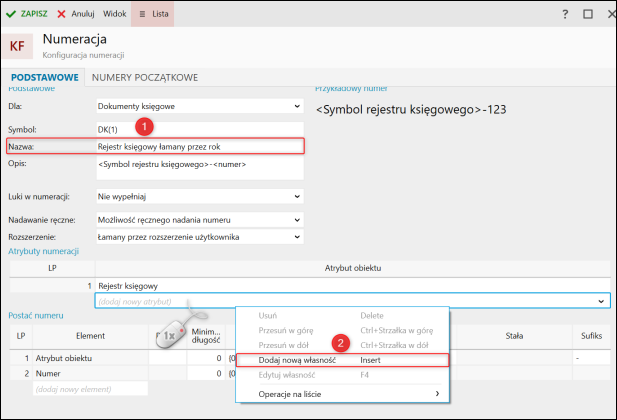
Task: Click the Minim... długość column header
Action: [x=206, y=336]
